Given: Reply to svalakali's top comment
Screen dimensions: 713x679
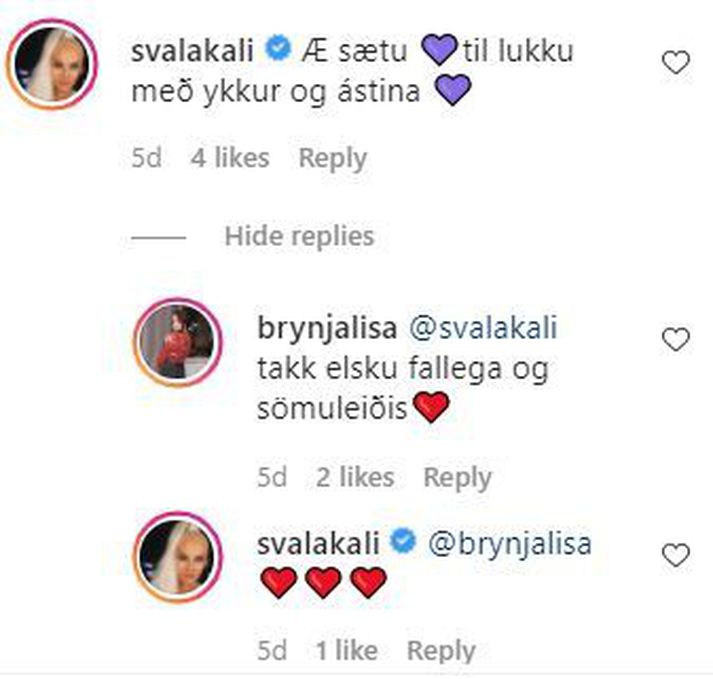Looking at the screenshot, I should point(332,159).
